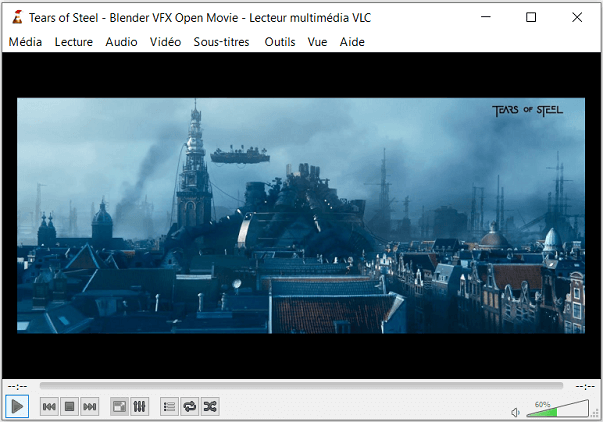Toggle the loop repeat mode
The height and width of the screenshot is (422, 603).
[190, 407]
